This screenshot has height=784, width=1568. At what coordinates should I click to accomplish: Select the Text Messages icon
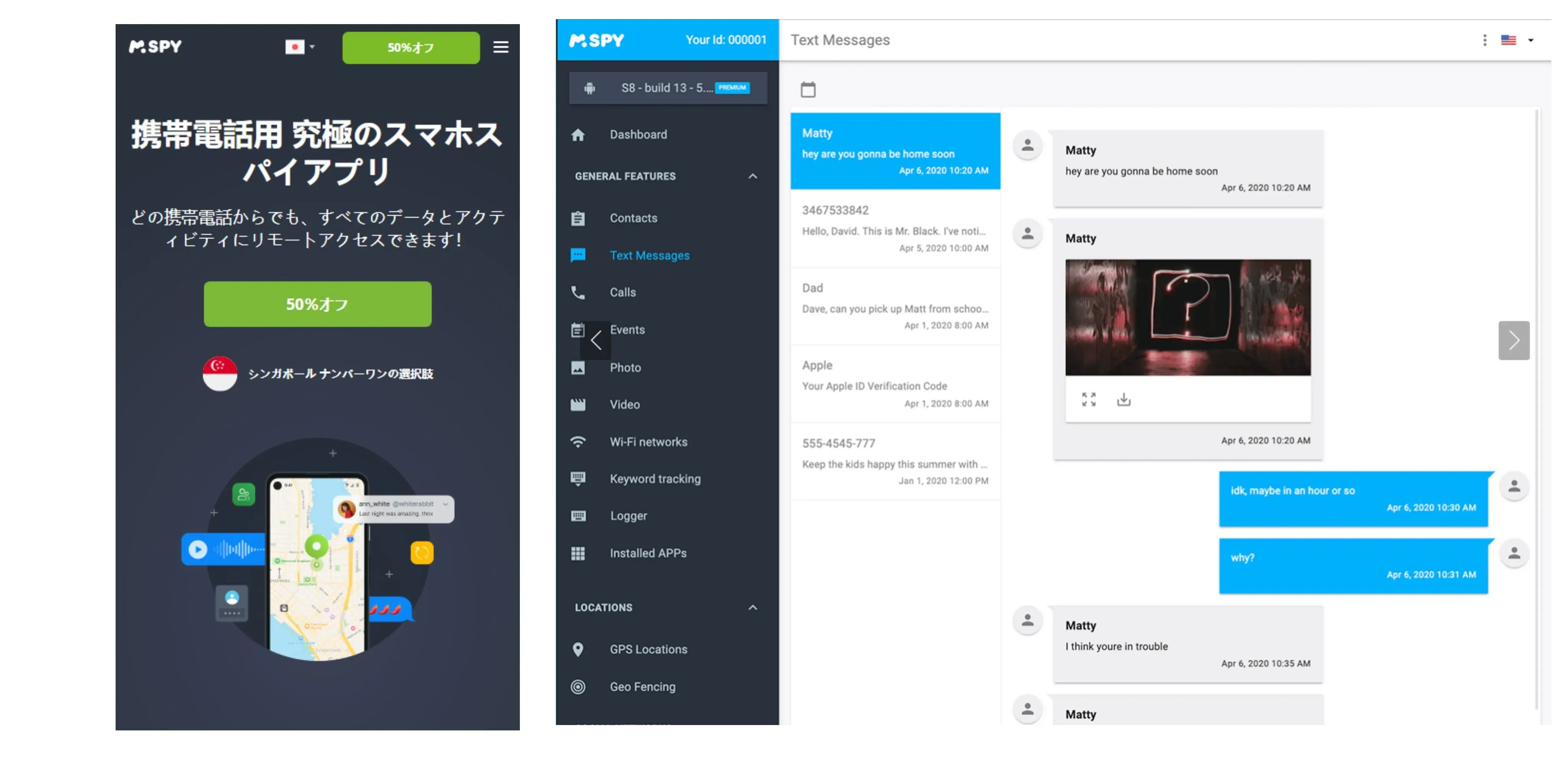[581, 254]
